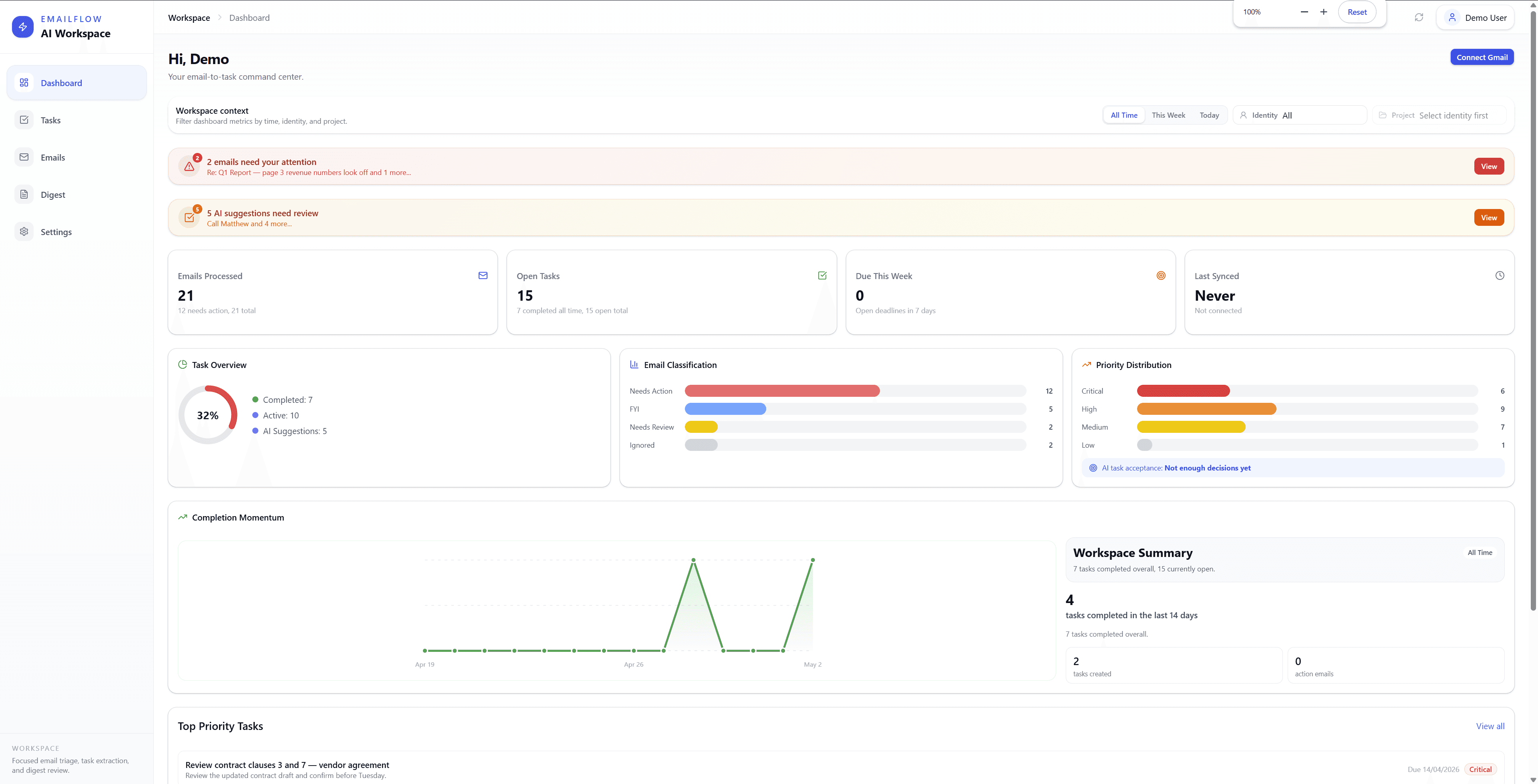
Task: Select the This Week filter tab
Action: pos(1168,115)
